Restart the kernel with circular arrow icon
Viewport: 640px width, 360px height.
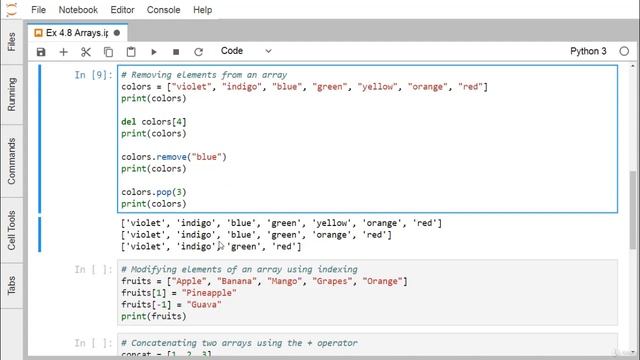click(x=198, y=52)
